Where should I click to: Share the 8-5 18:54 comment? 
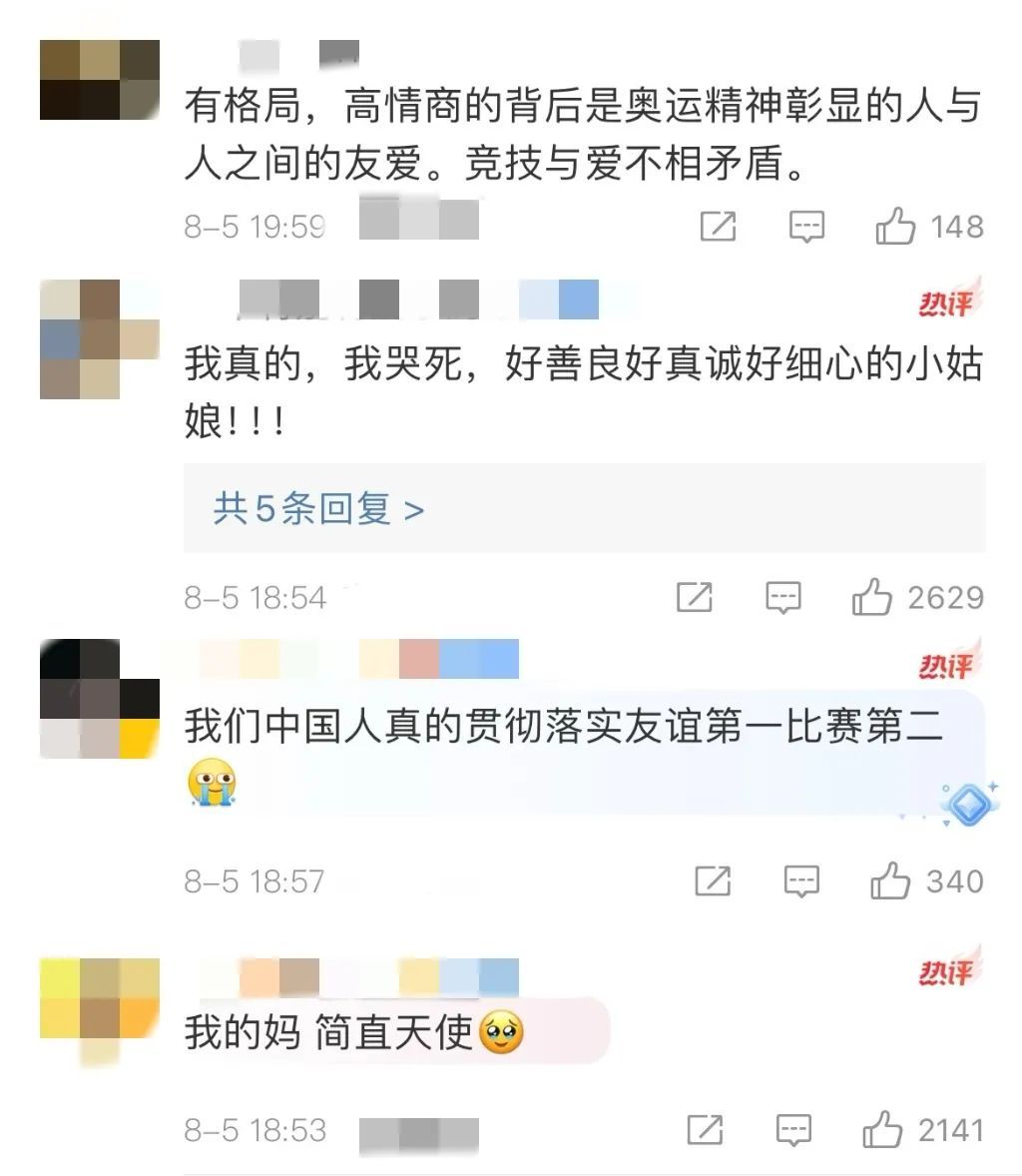click(695, 598)
